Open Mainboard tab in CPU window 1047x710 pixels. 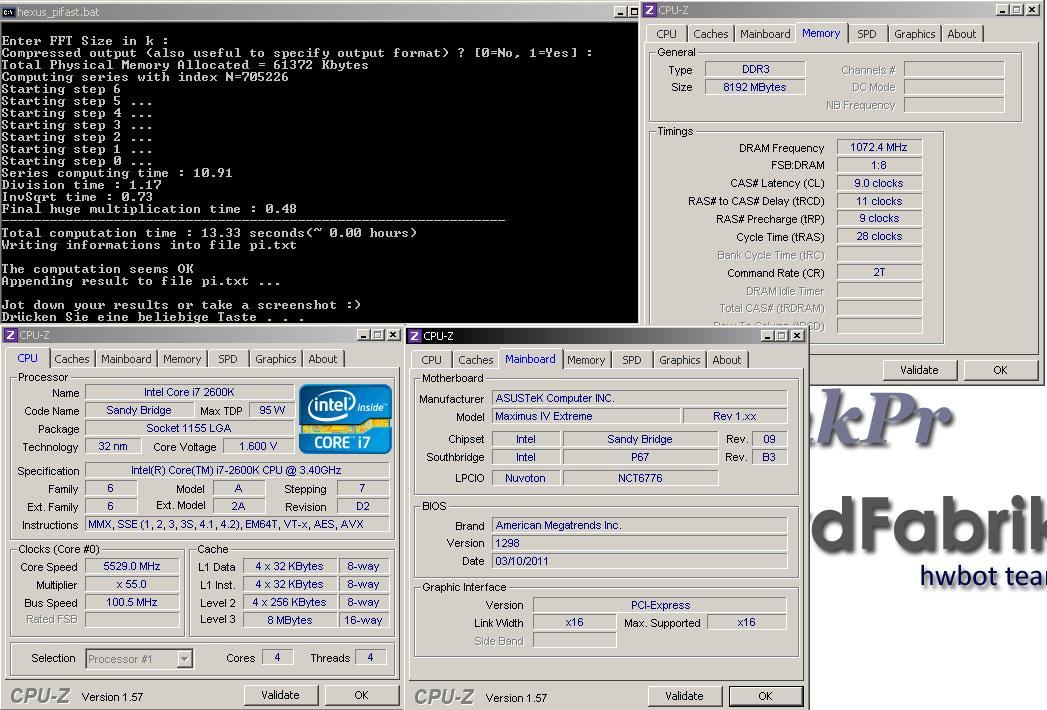click(x=126, y=359)
